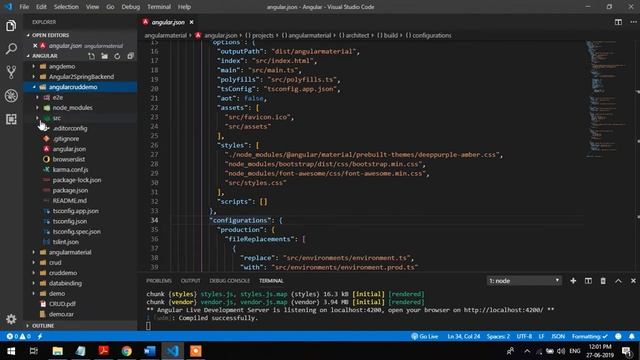The height and width of the screenshot is (360, 640).
Task: Create new file in ANGULAR folder
Action: coord(91,56)
